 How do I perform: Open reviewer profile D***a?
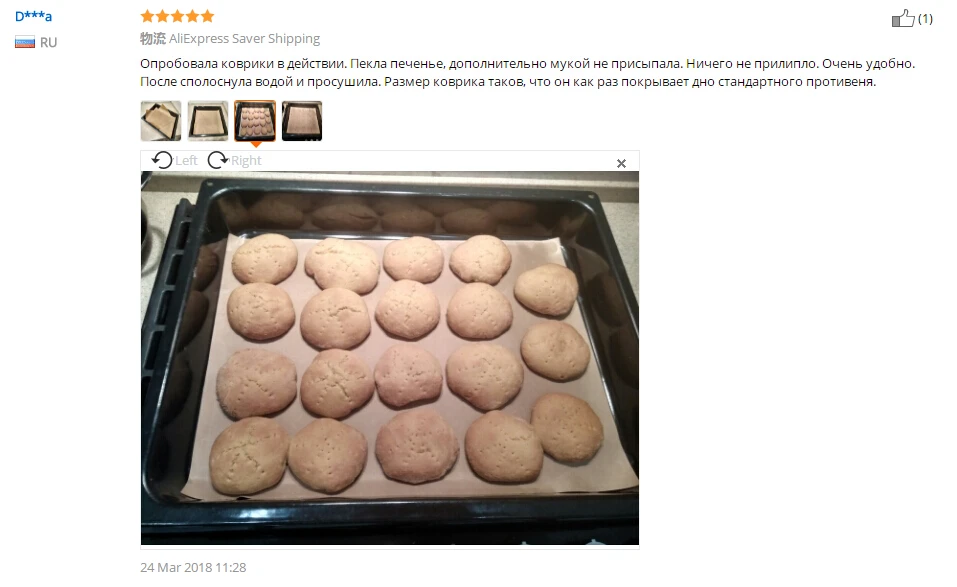[x=34, y=16]
